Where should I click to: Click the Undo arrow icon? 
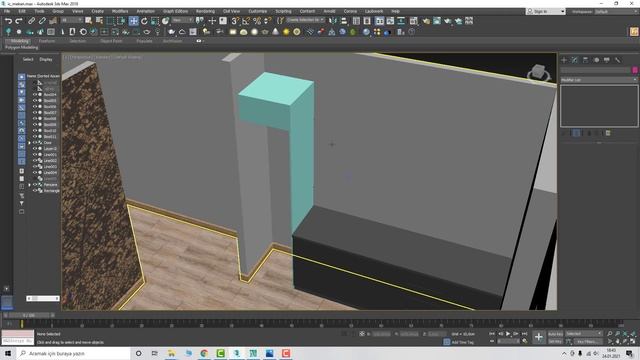tap(8, 20)
